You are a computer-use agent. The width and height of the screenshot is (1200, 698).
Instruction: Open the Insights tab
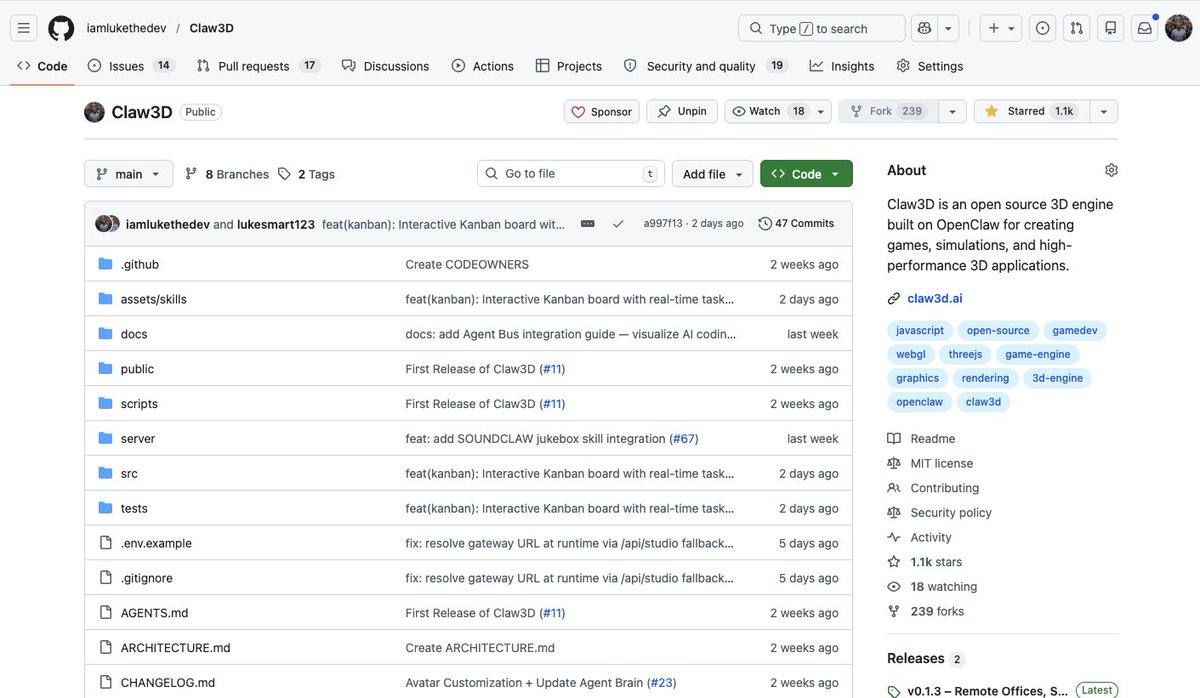point(842,66)
